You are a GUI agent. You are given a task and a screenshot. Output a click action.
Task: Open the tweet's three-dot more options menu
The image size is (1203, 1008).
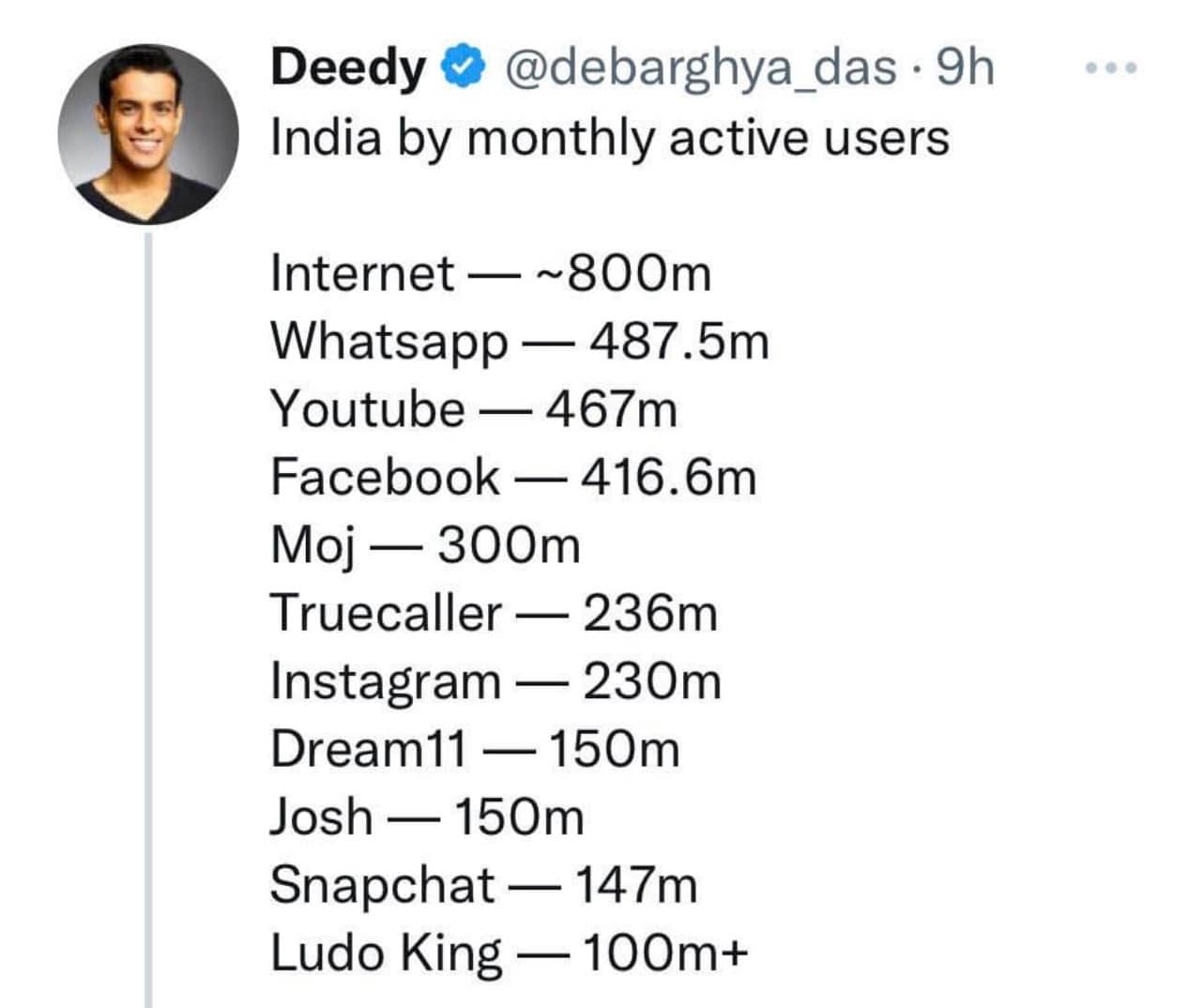click(x=1111, y=68)
